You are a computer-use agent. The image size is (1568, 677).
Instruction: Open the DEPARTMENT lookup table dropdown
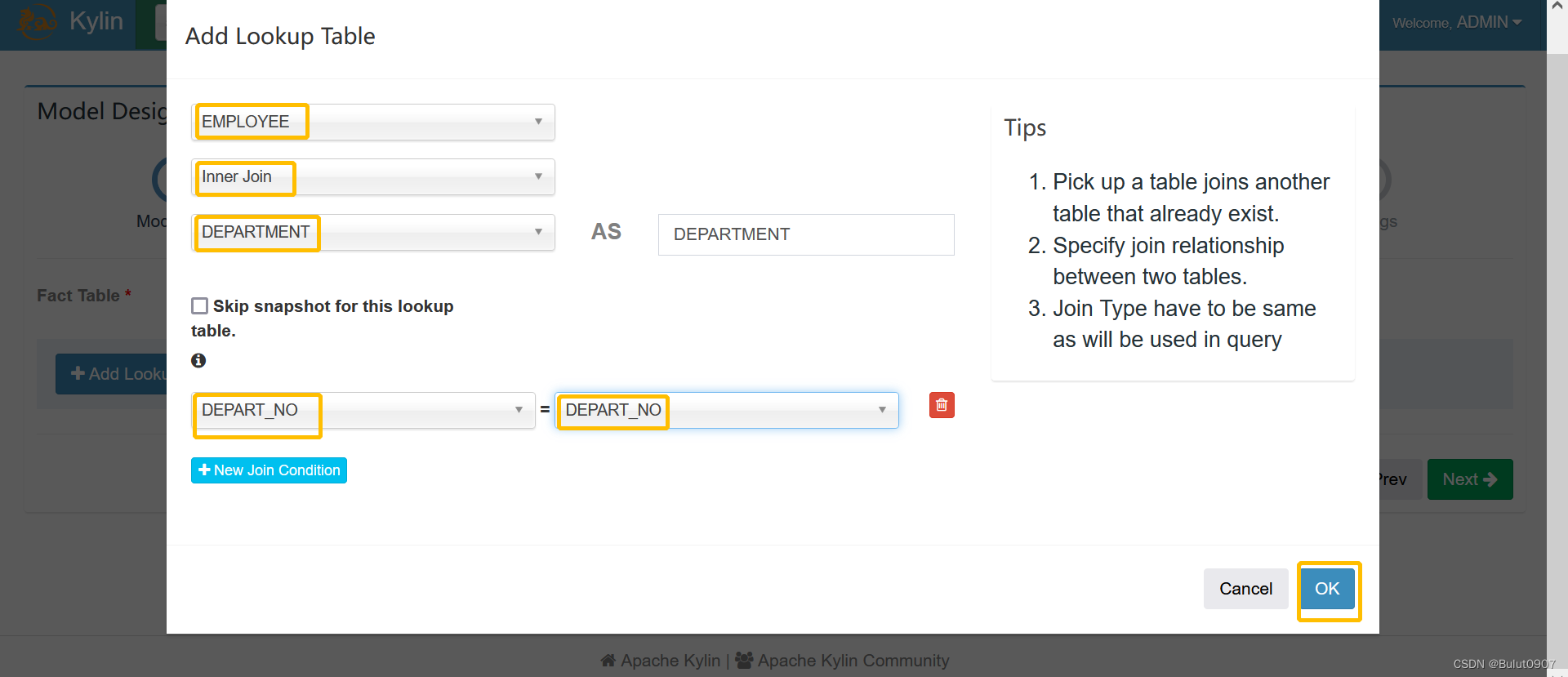[373, 233]
